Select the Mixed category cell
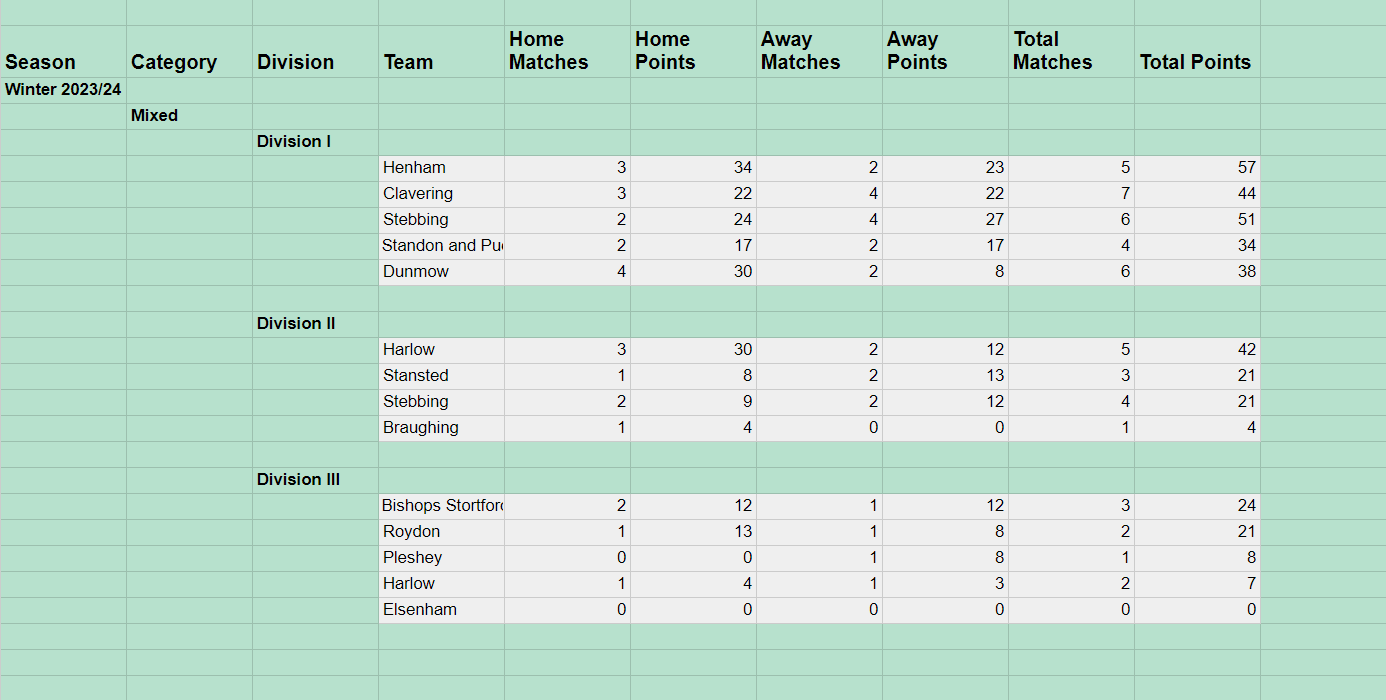Viewport: 1386px width, 700px height. 189,116
